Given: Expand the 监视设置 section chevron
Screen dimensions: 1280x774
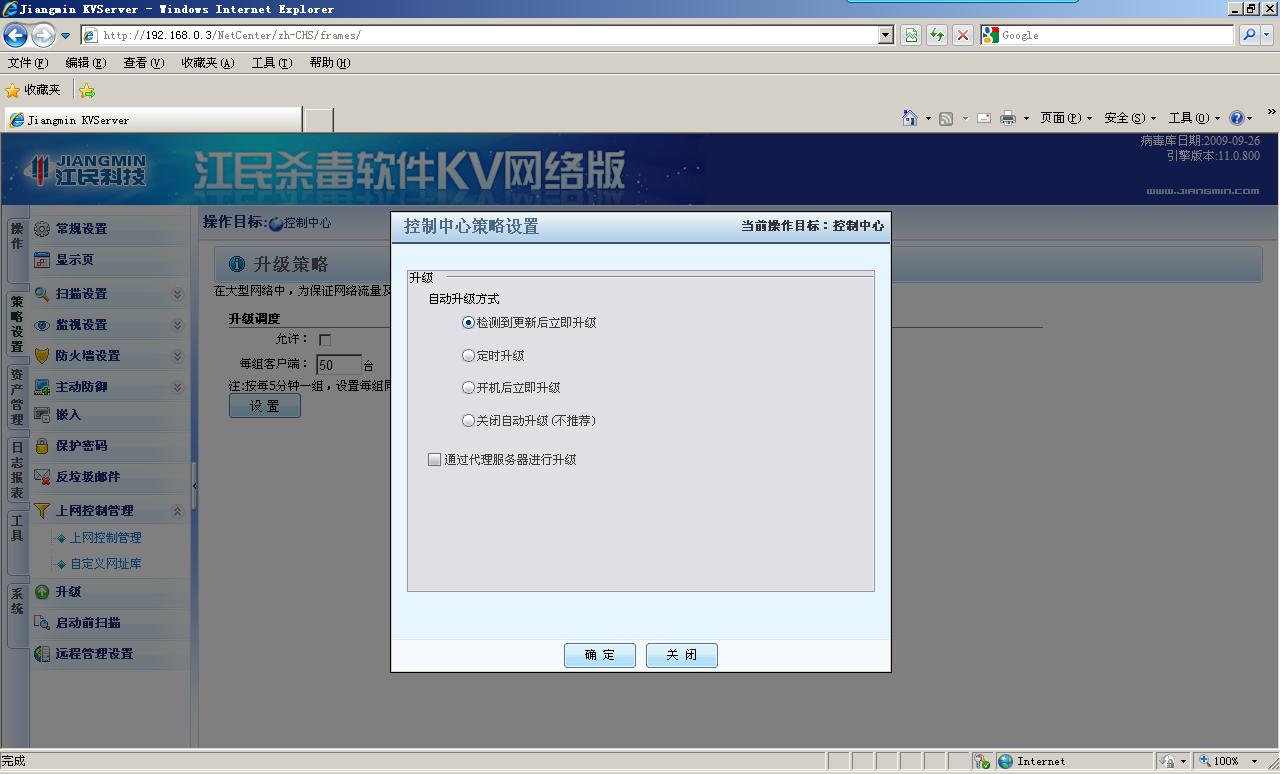Looking at the screenshot, I should pos(177,325).
